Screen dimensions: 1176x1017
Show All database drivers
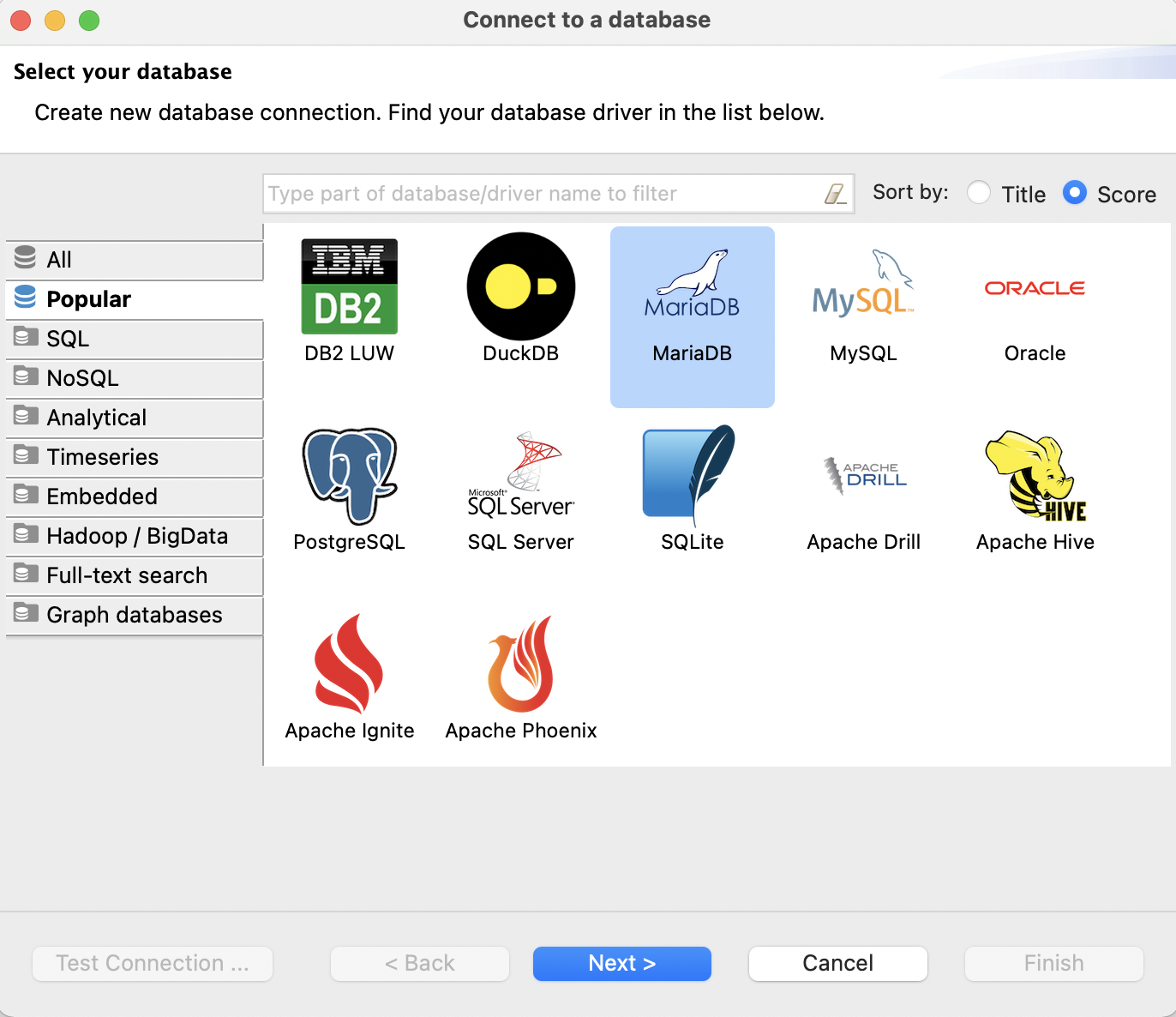click(135, 260)
